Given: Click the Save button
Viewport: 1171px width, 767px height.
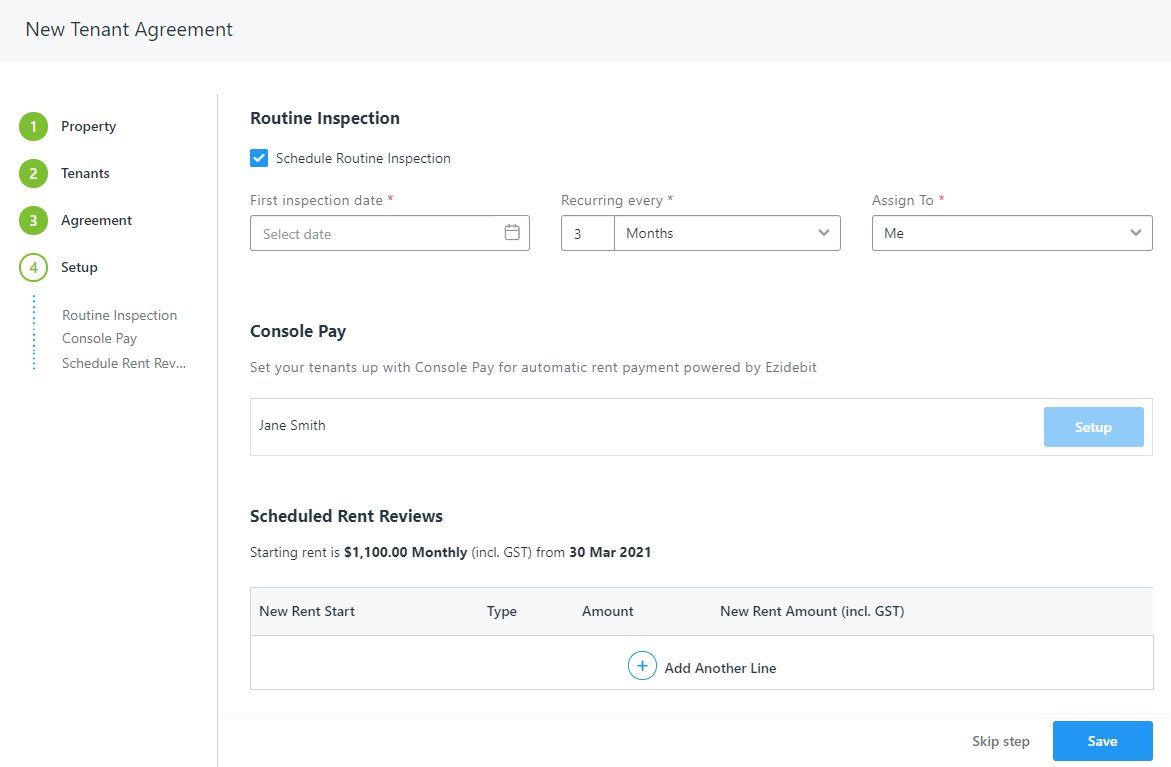Looking at the screenshot, I should 1102,741.
